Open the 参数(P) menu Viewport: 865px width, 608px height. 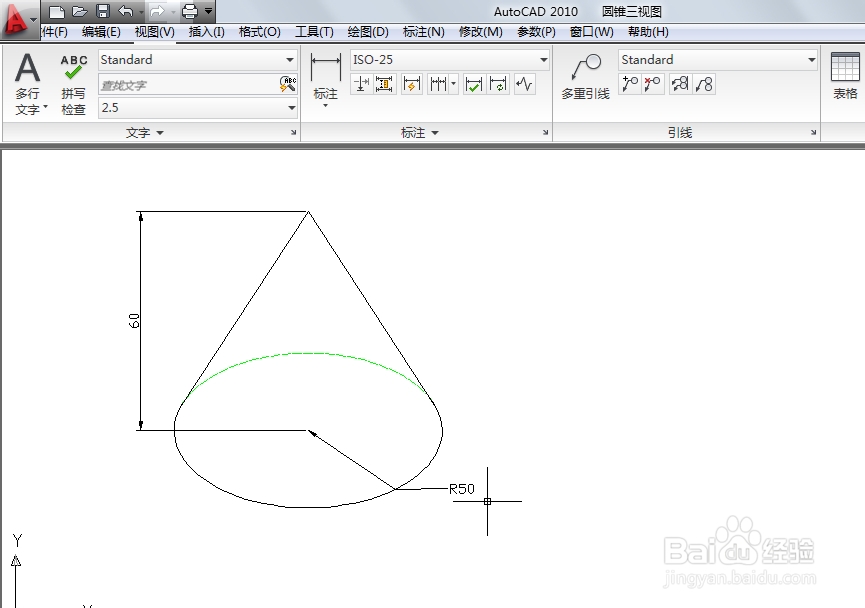click(x=536, y=32)
